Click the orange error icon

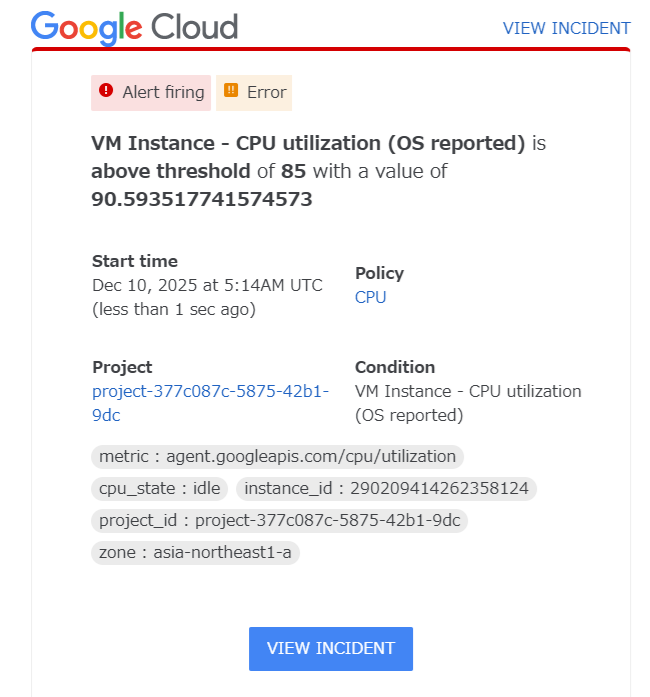pyautogui.click(x=231, y=92)
